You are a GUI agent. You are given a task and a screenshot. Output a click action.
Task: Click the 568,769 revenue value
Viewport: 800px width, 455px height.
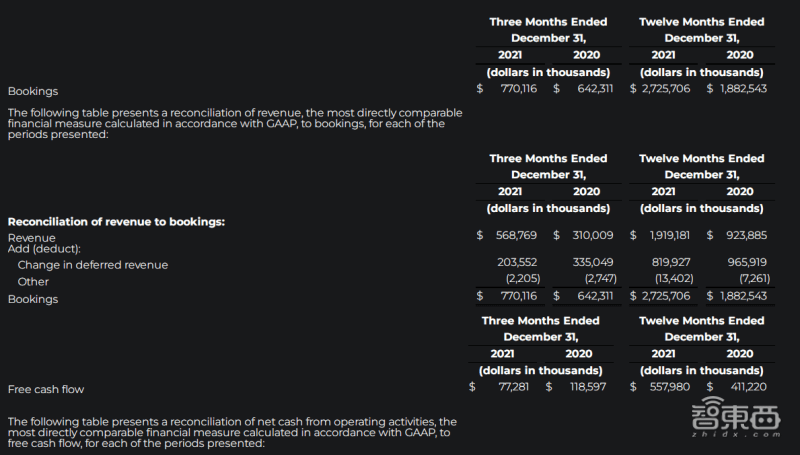click(x=516, y=235)
